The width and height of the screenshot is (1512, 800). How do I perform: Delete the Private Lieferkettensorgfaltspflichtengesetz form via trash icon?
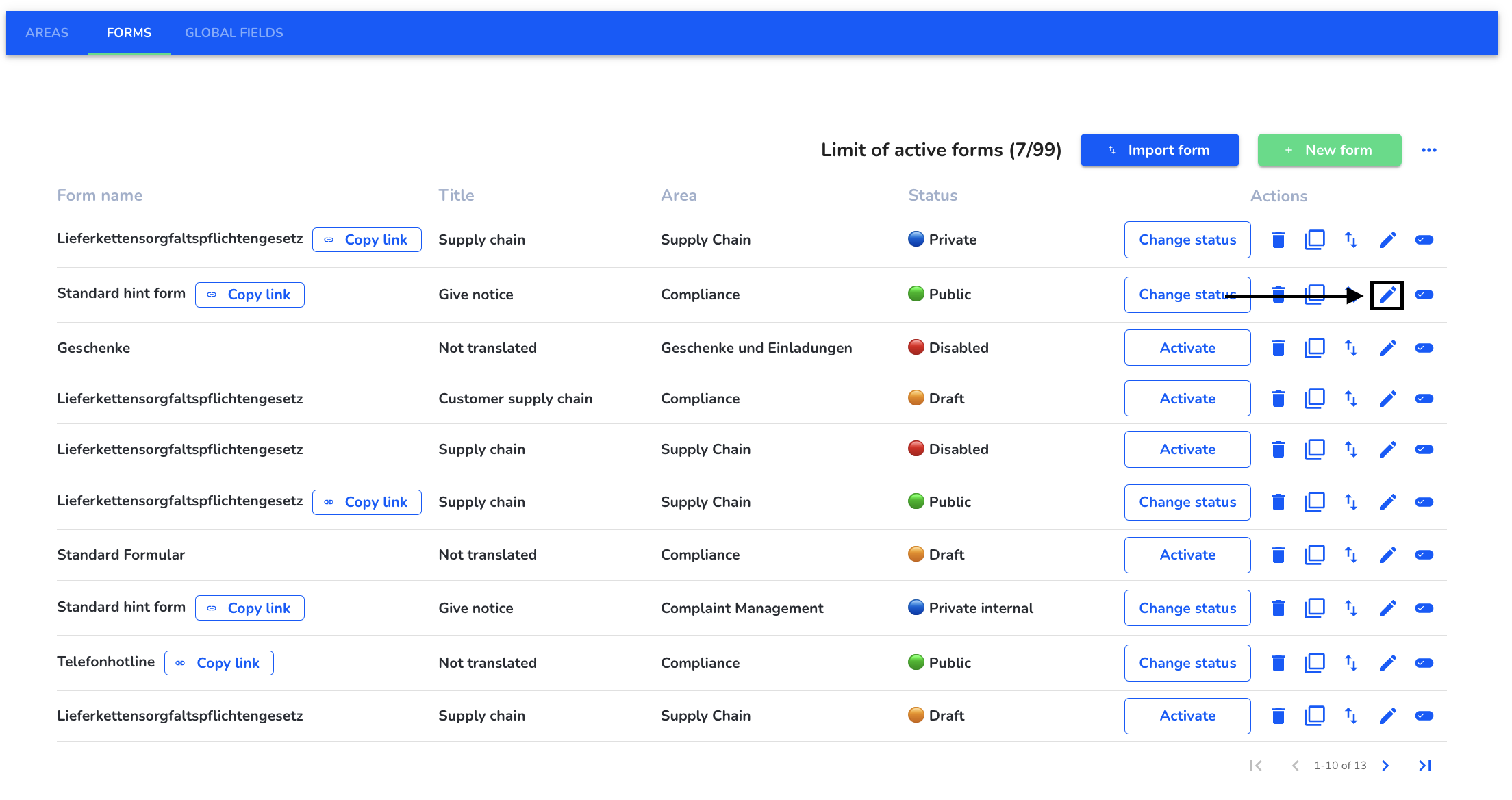pos(1278,240)
